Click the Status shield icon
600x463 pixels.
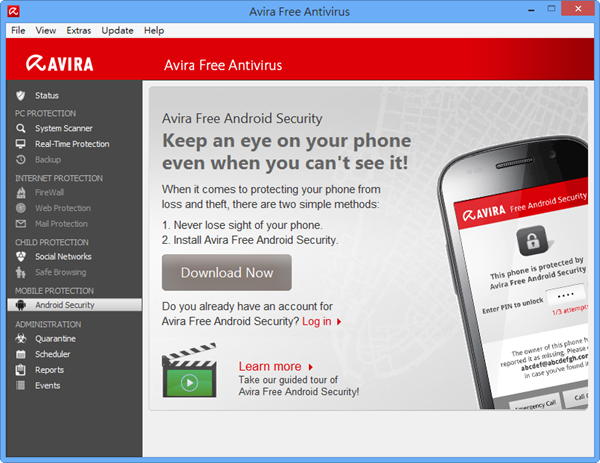pos(21,96)
